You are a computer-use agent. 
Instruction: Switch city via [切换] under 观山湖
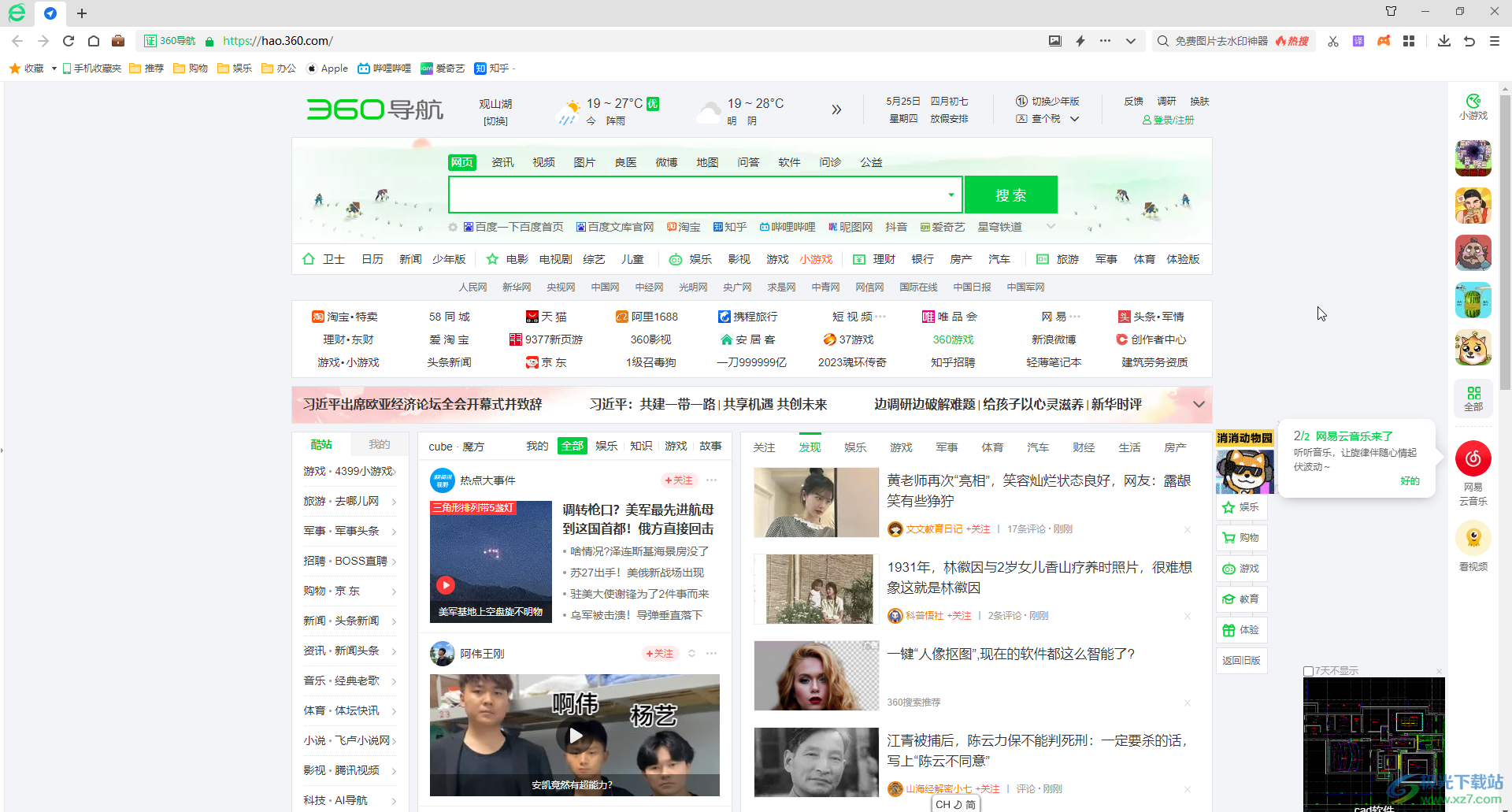495,121
